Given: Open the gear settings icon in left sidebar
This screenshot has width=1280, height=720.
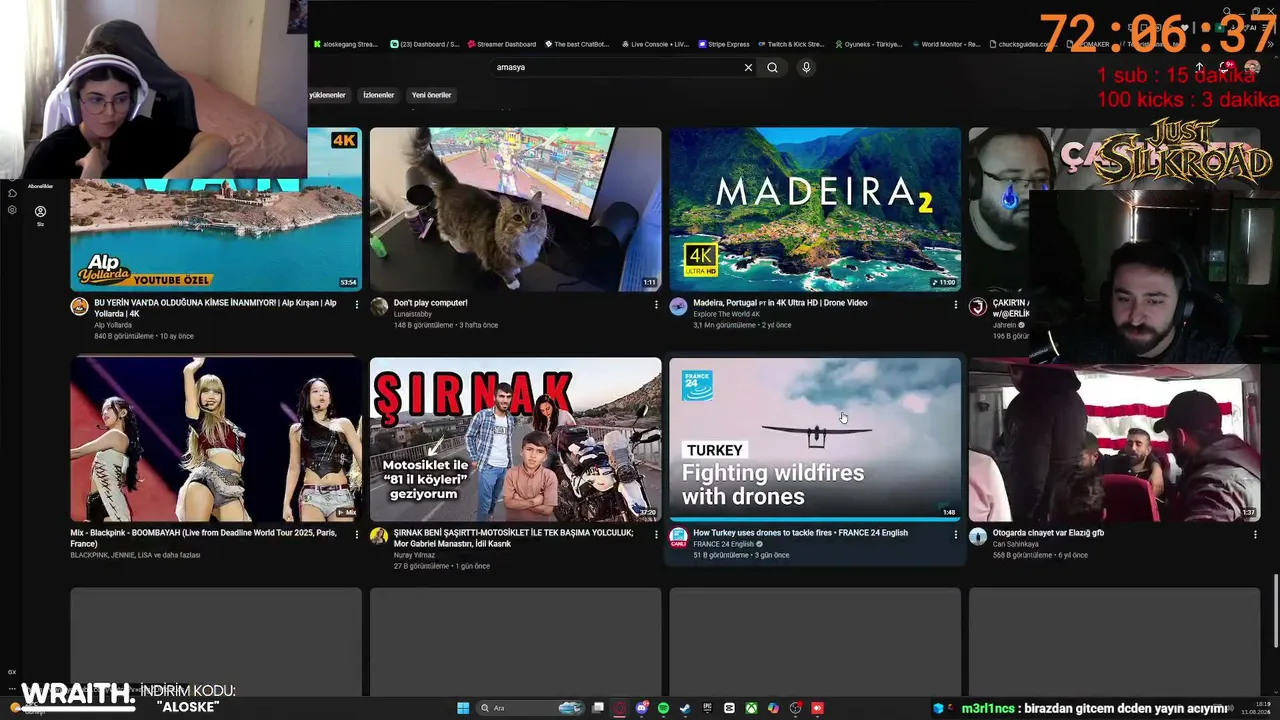Looking at the screenshot, I should pos(12,210).
